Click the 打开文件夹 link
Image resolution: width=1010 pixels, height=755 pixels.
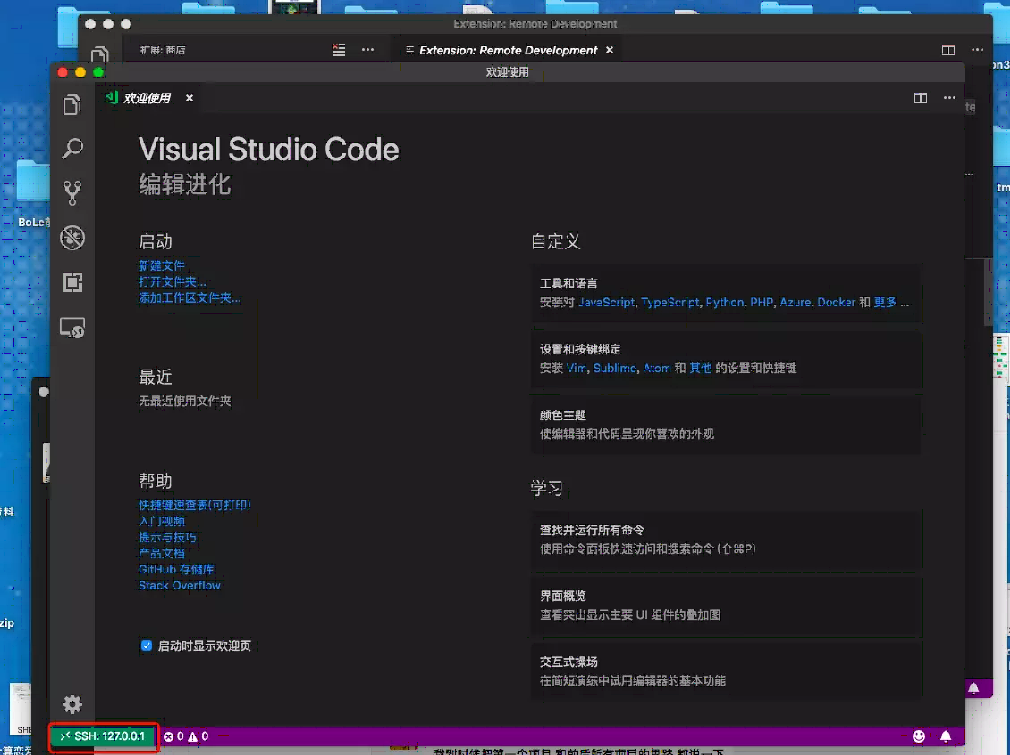pos(171,282)
